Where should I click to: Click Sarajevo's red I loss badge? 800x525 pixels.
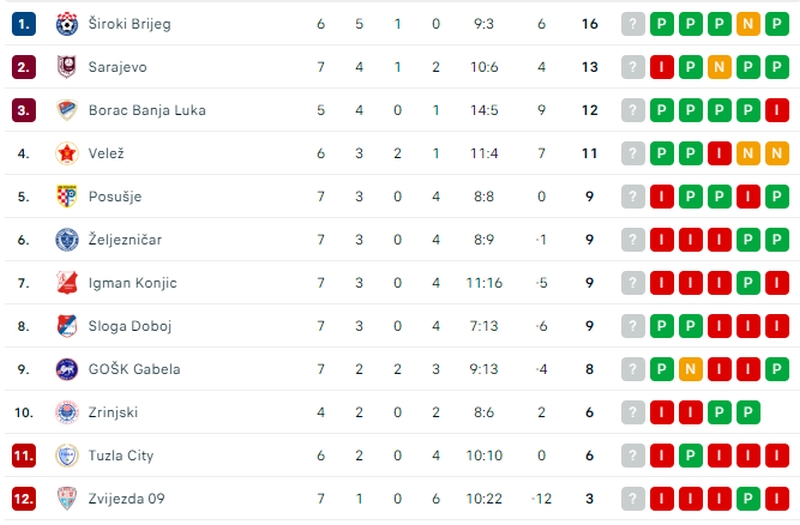coord(662,67)
